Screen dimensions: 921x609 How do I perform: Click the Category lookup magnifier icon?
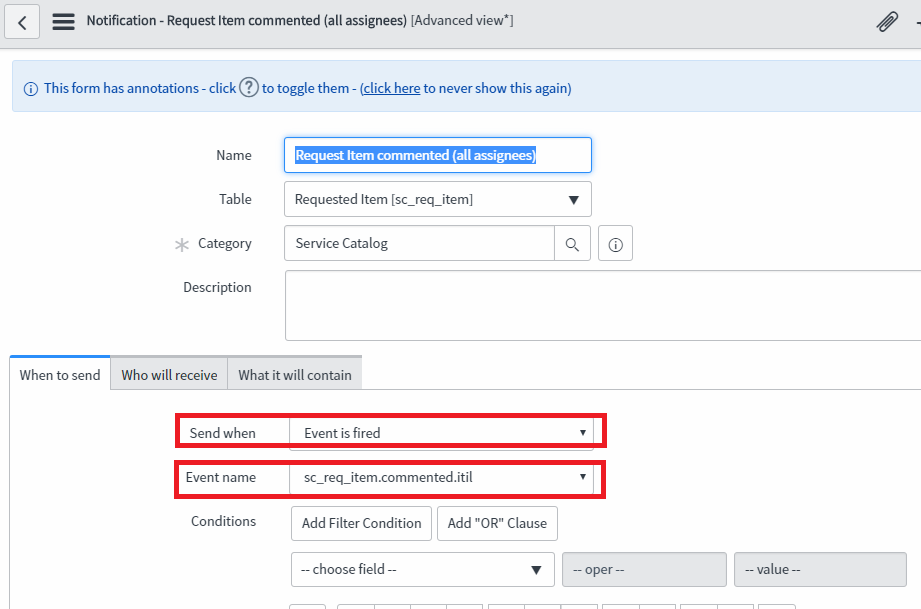[x=572, y=244]
